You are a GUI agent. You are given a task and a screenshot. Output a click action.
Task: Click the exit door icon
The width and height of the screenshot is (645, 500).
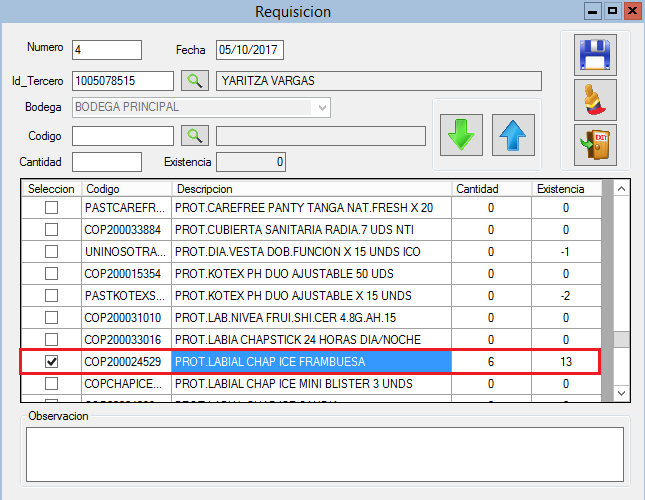(x=595, y=146)
